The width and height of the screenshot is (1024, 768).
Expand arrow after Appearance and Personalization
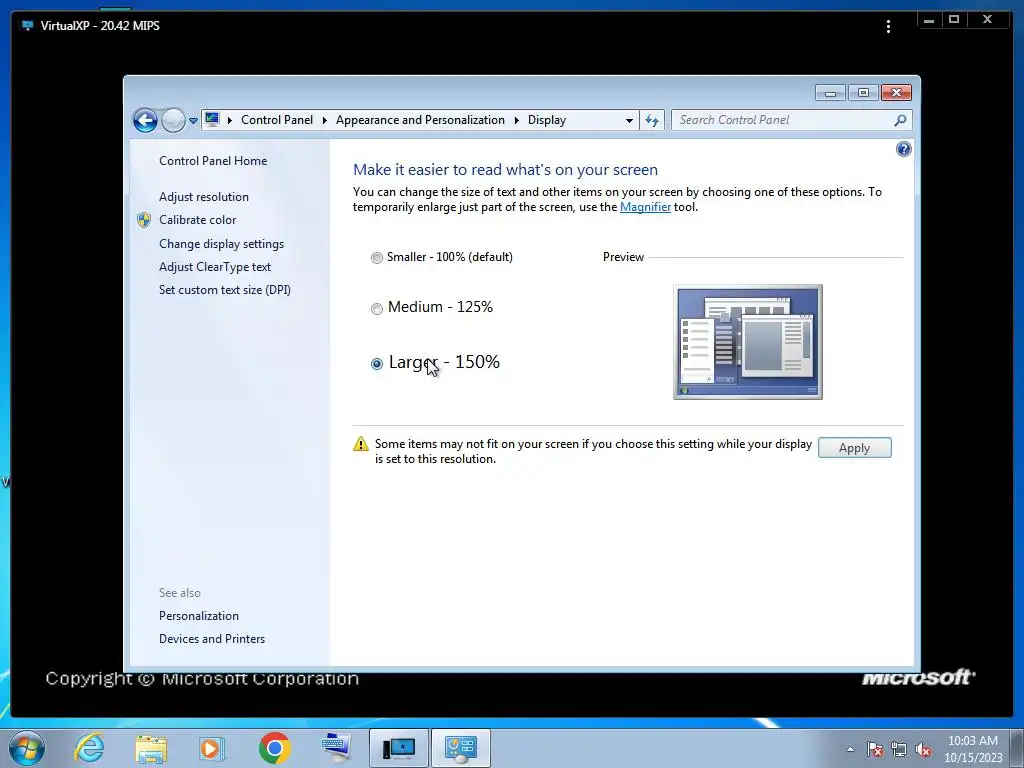(517, 120)
